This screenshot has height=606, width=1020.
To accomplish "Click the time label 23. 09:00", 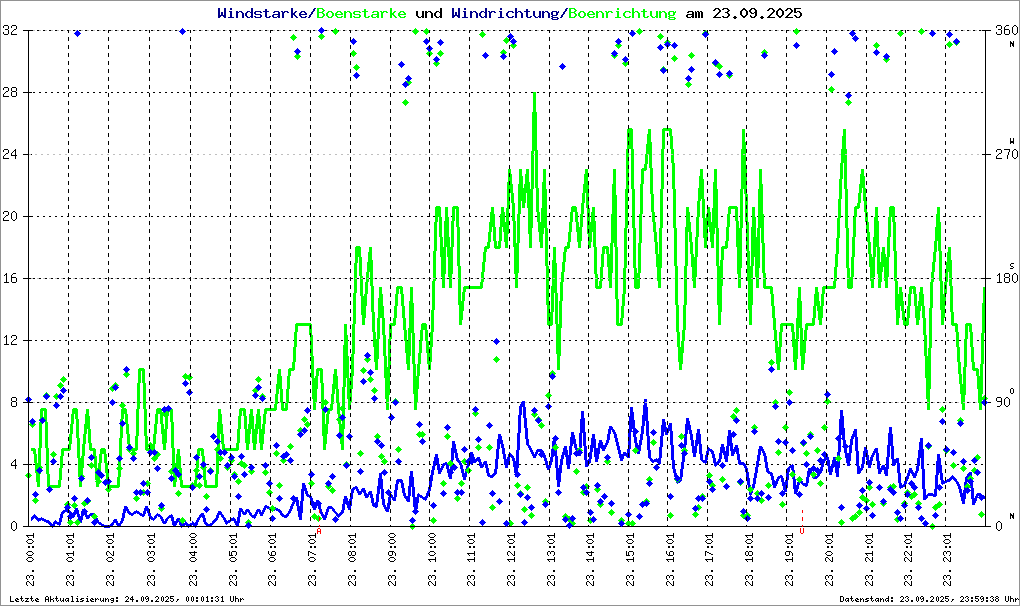I will tap(392, 559).
